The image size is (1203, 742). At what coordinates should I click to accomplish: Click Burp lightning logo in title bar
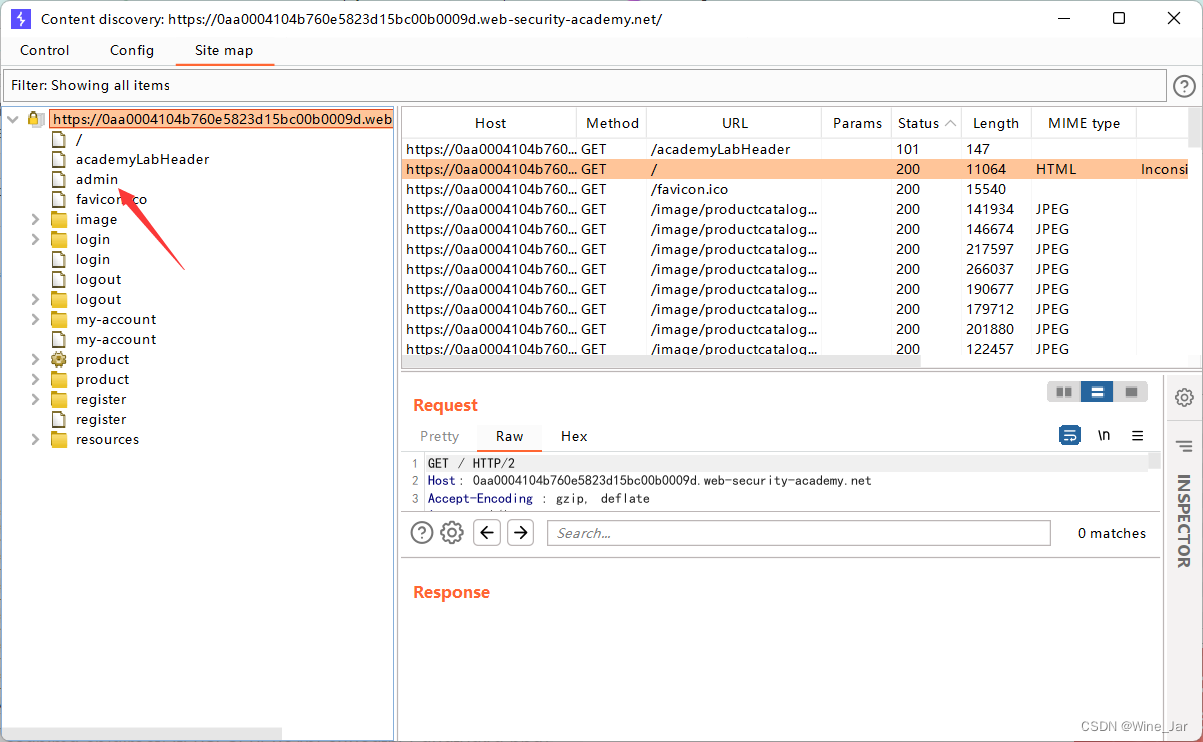pos(21,19)
